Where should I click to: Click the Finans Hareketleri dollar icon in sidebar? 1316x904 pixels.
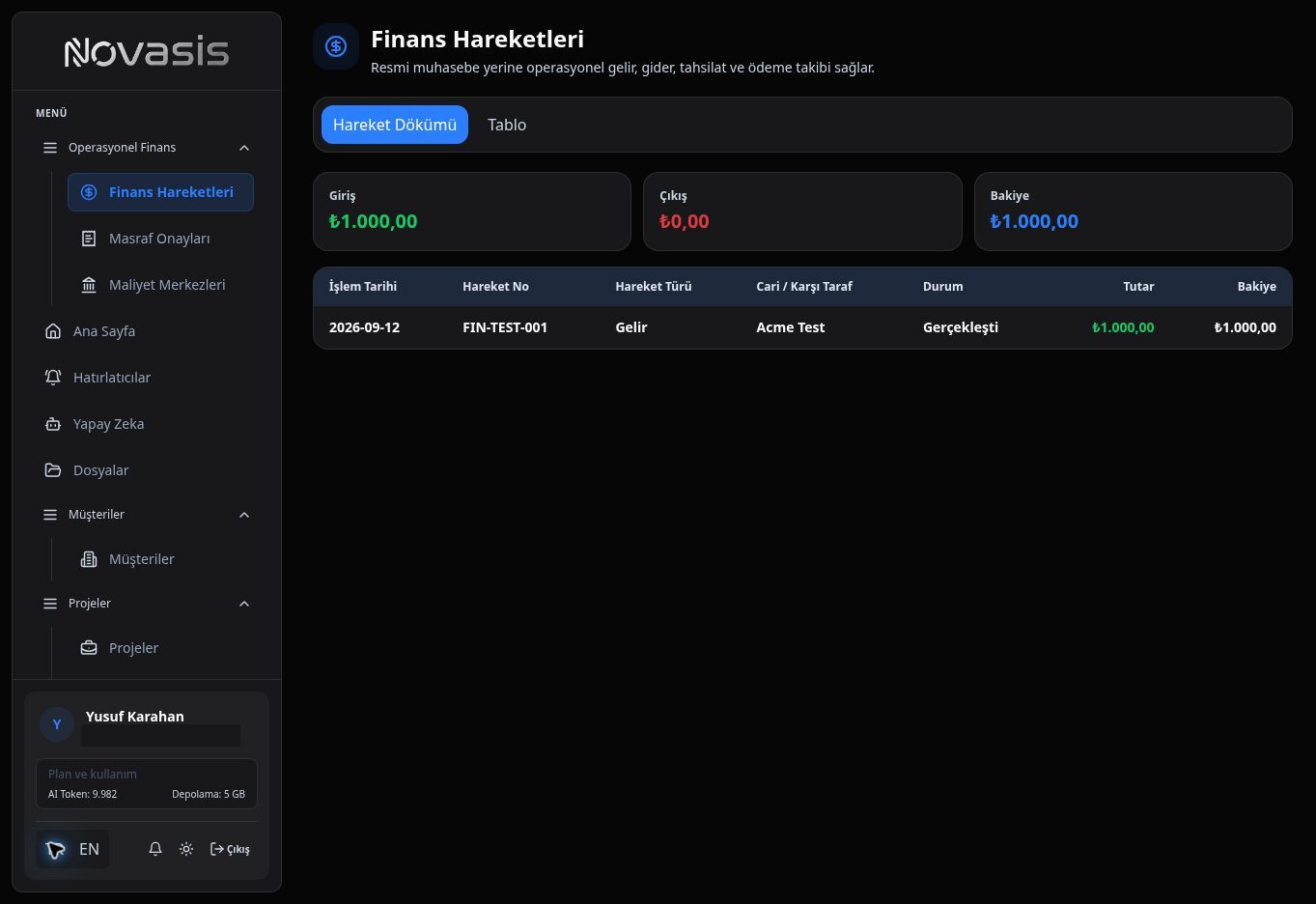click(89, 192)
